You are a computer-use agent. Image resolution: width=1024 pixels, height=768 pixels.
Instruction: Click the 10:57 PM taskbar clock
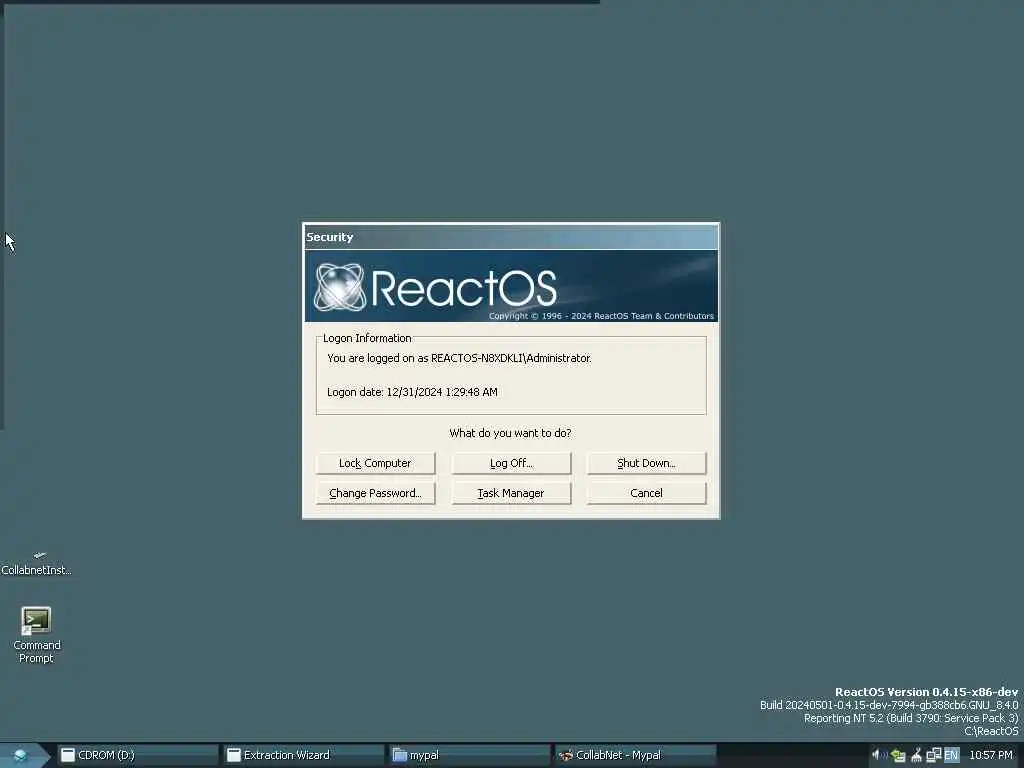coord(991,755)
